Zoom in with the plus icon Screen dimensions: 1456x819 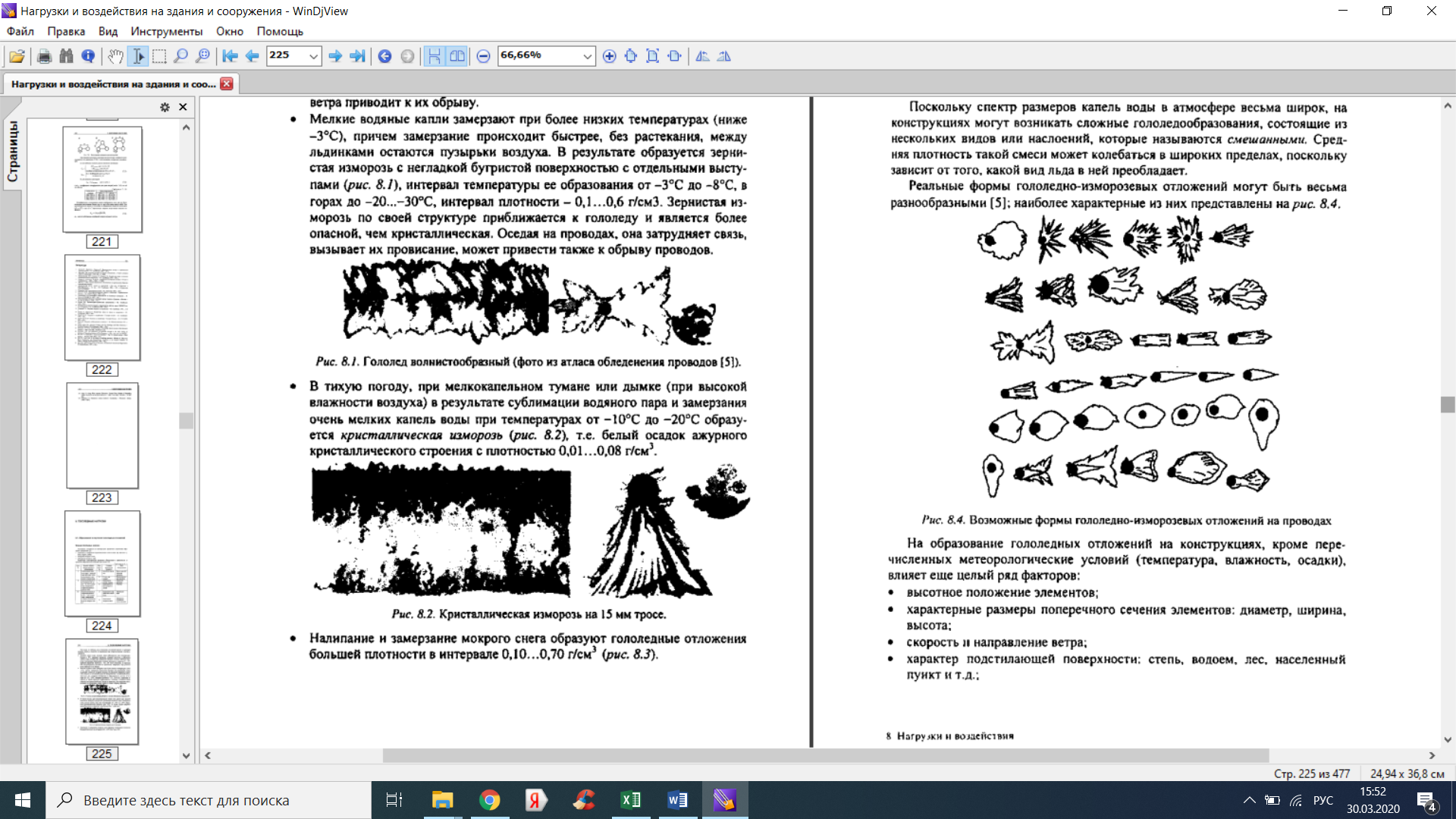tap(609, 56)
